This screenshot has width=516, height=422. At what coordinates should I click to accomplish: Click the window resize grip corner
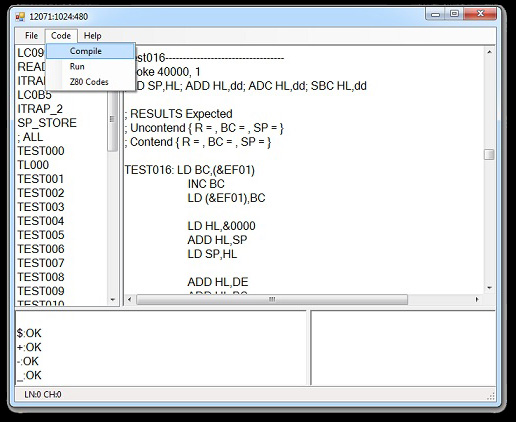point(491,396)
